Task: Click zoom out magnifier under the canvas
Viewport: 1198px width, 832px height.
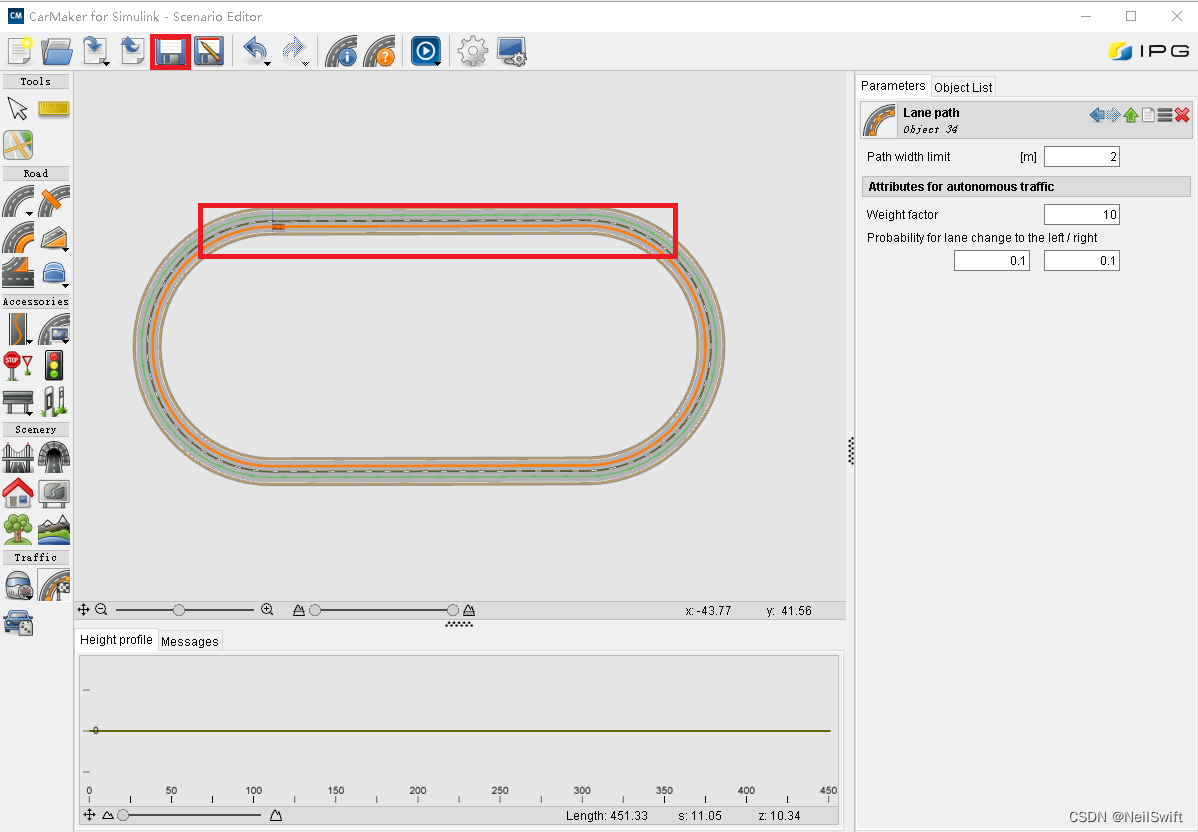Action: pos(101,610)
